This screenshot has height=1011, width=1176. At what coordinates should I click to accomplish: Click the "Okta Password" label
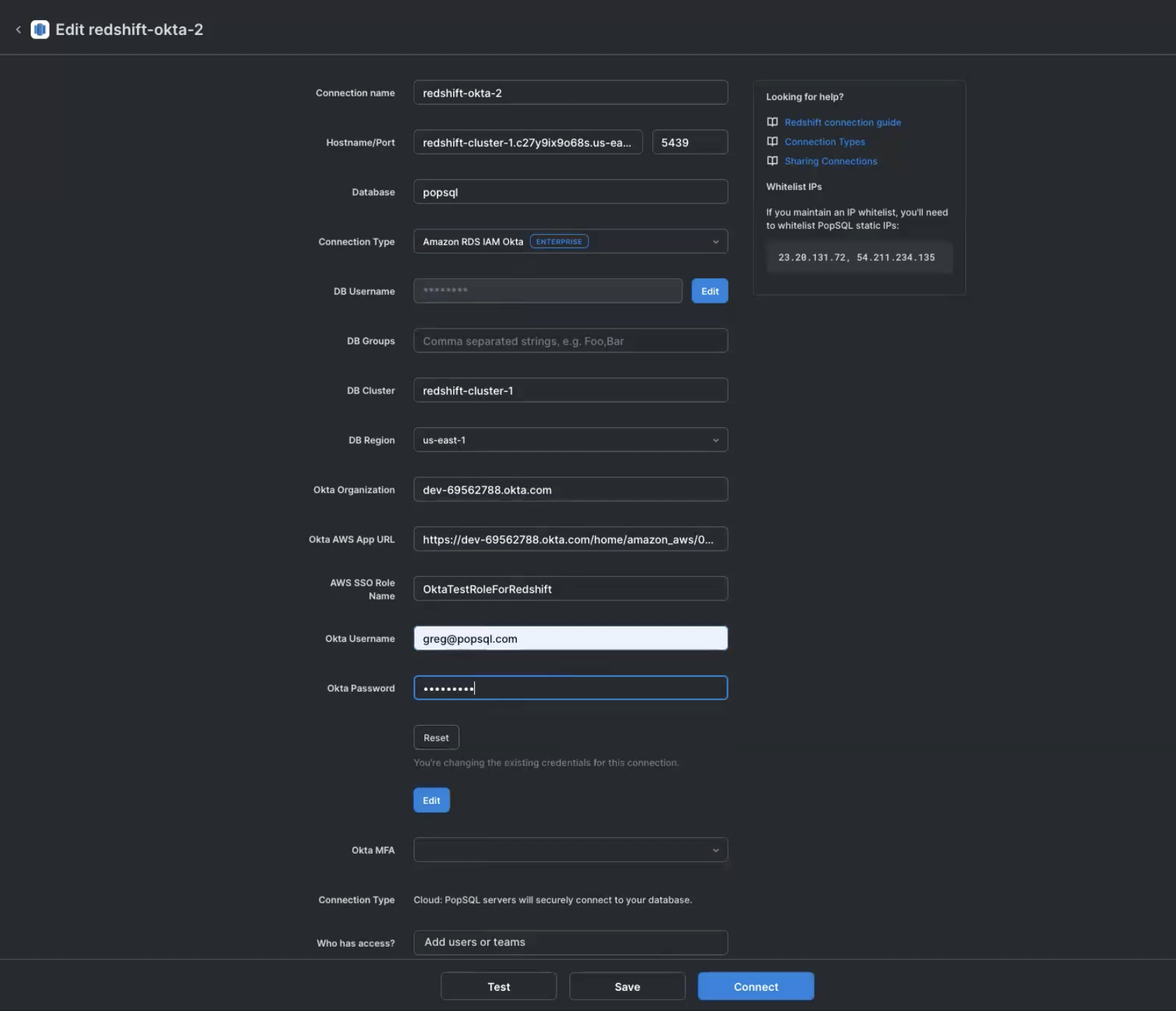361,688
